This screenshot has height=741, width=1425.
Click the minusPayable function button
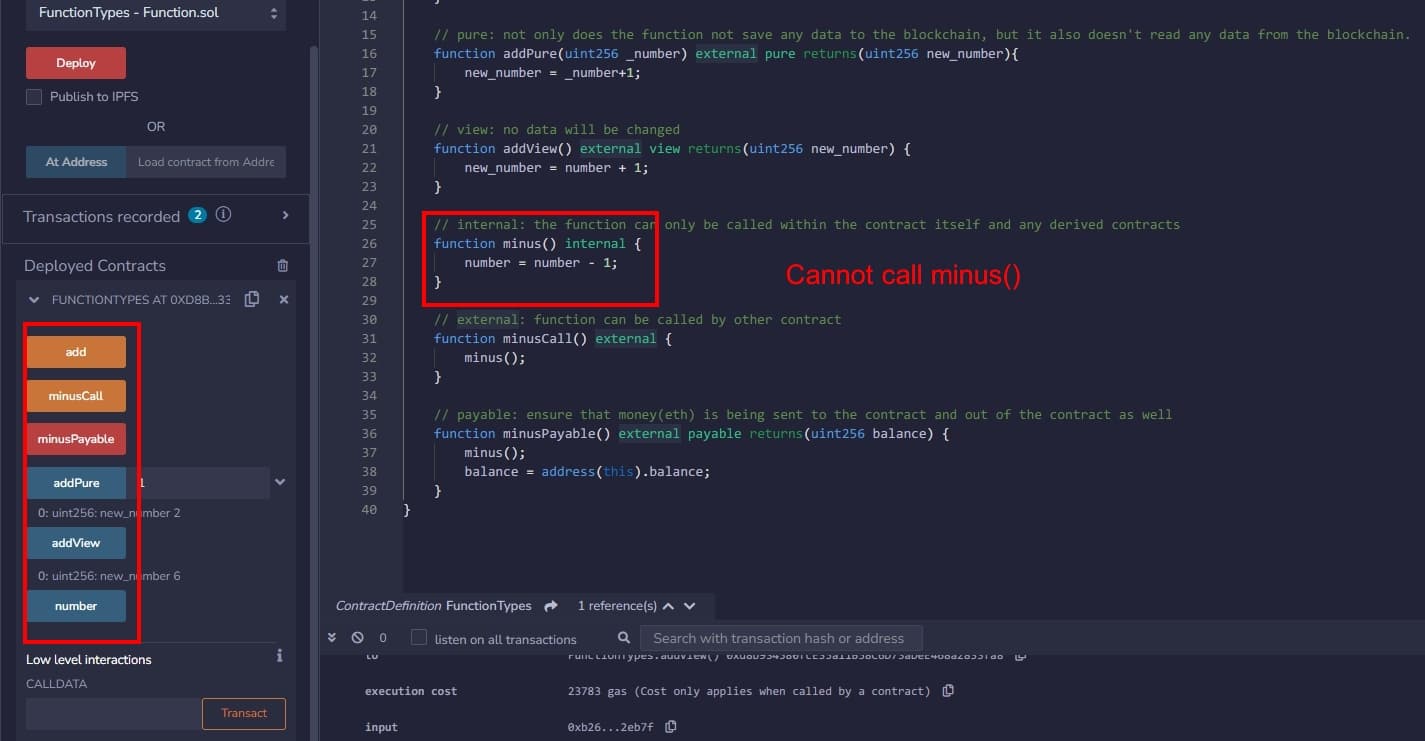76,439
